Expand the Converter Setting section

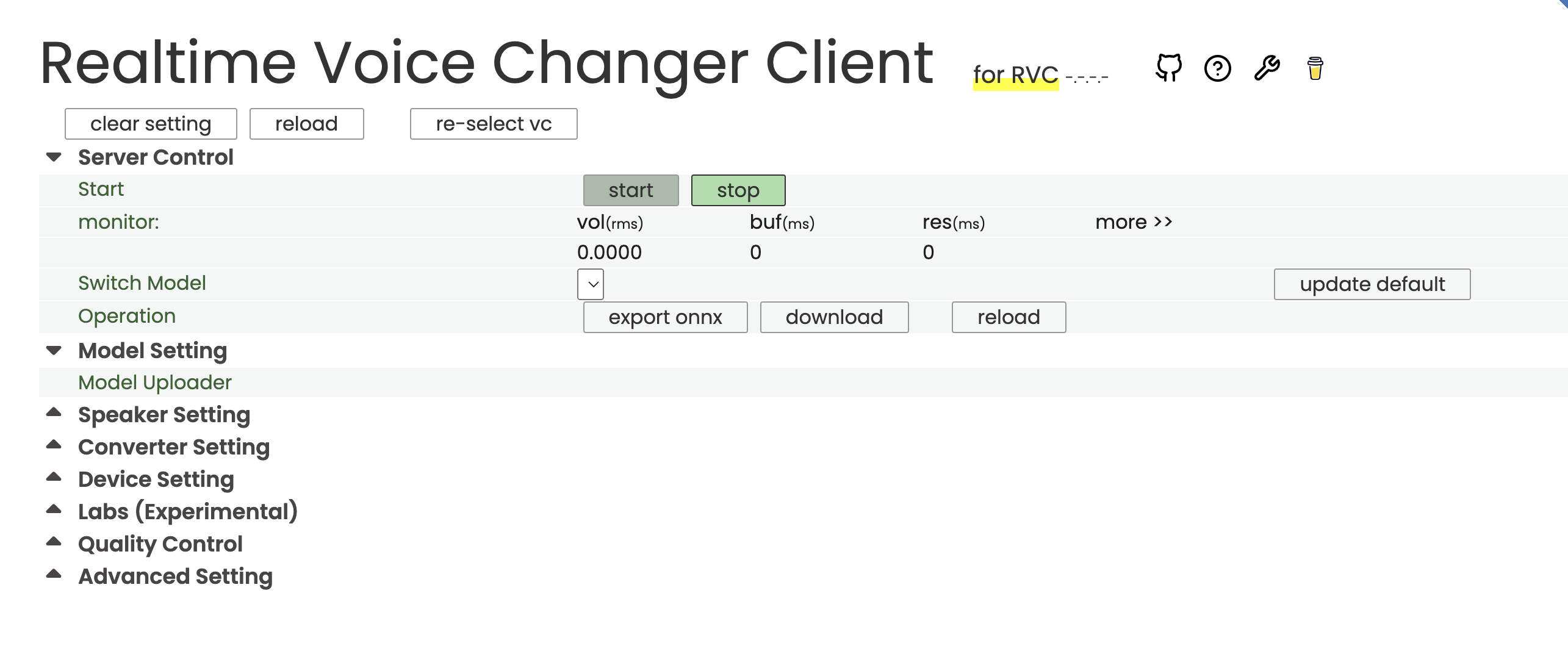(55, 447)
